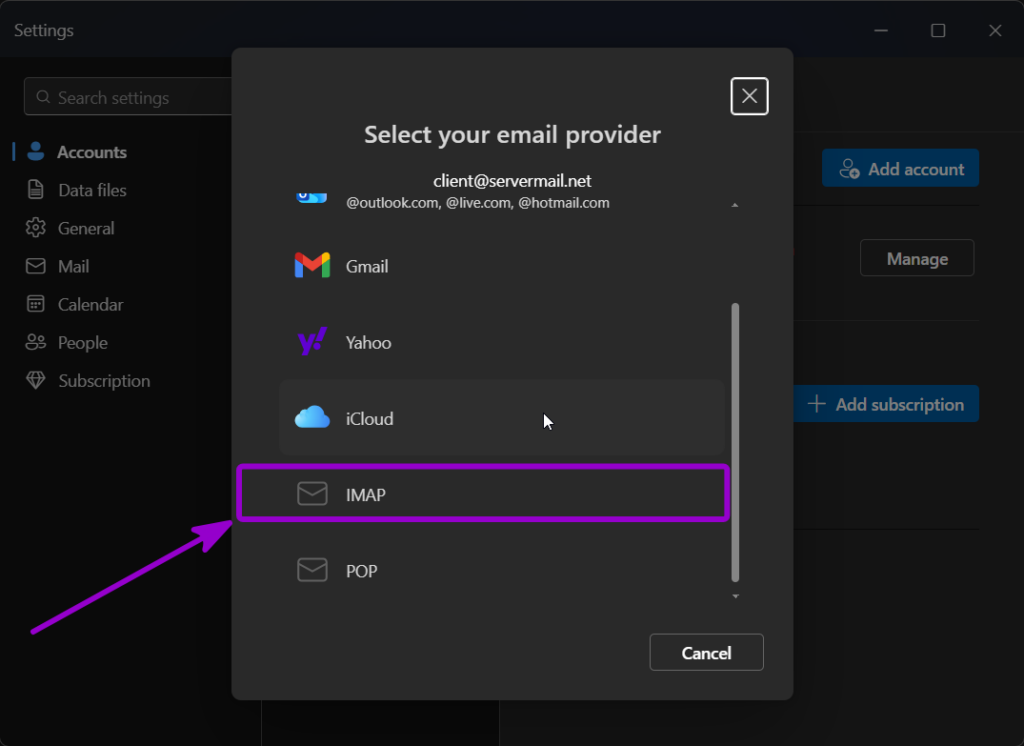
Task: Select the iCloud provider row
Action: click(502, 418)
